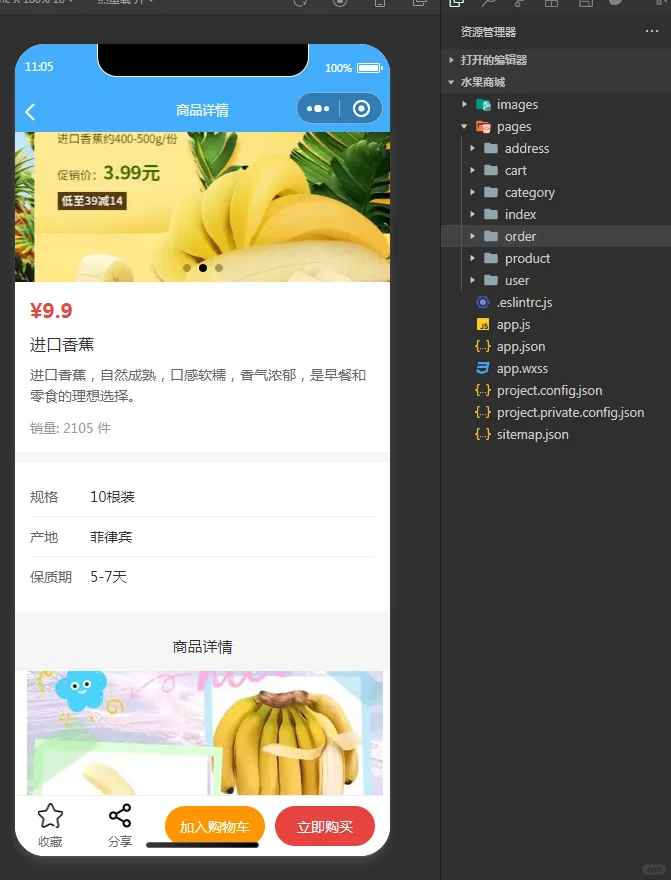Expand the order folder arrow
This screenshot has width=671, height=880.
point(472,236)
